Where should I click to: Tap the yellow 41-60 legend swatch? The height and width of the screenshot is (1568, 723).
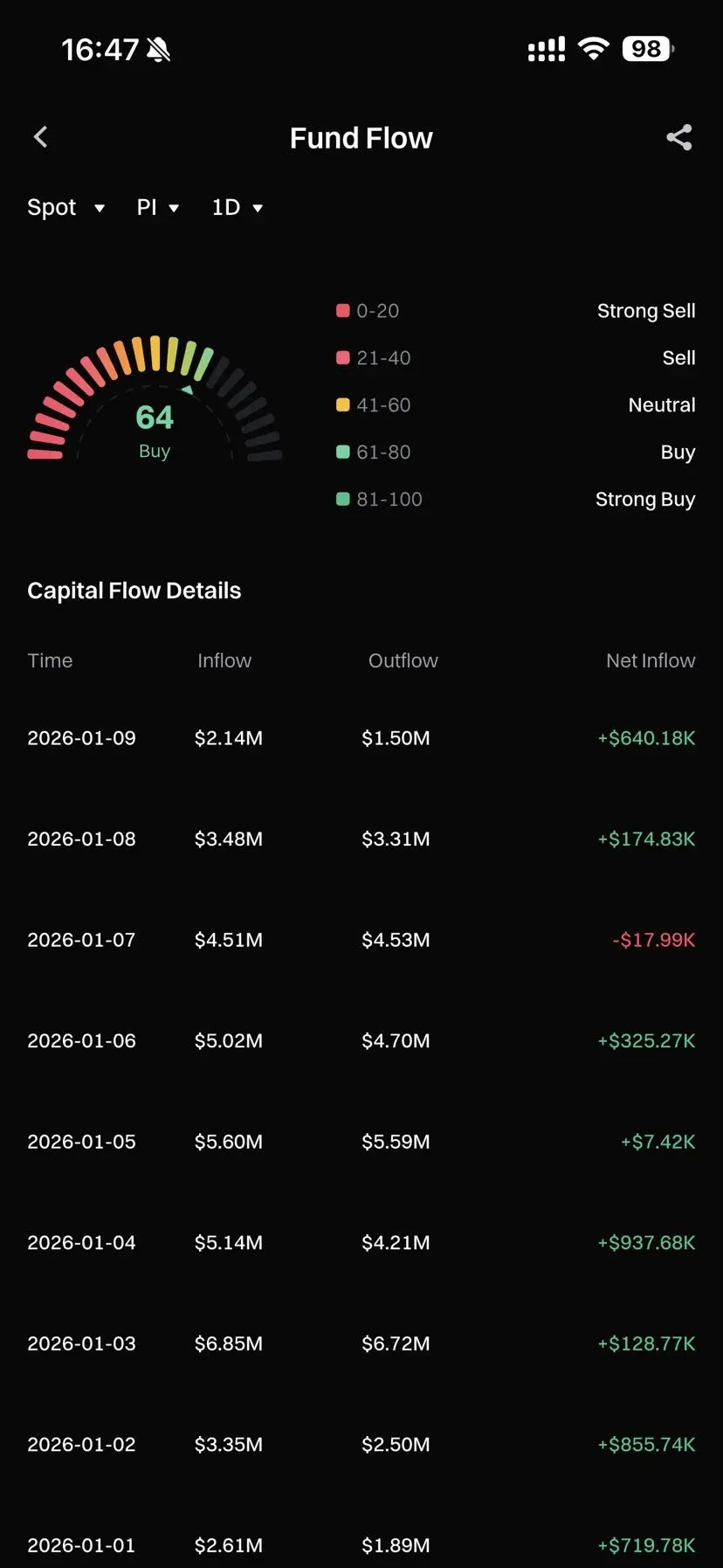[343, 405]
